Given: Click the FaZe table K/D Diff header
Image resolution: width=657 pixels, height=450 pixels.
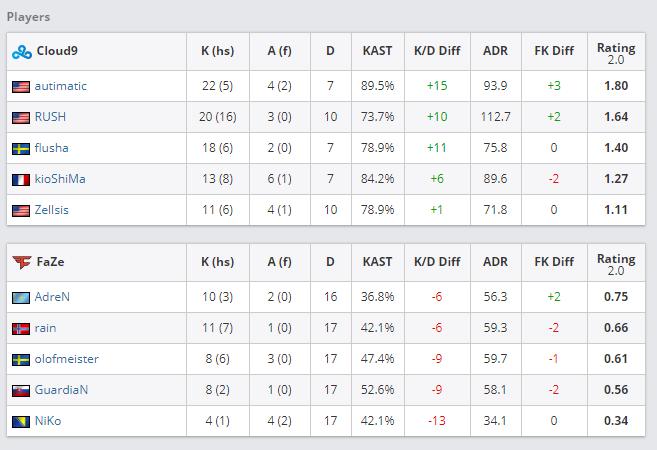Looking at the screenshot, I should 437,262.
